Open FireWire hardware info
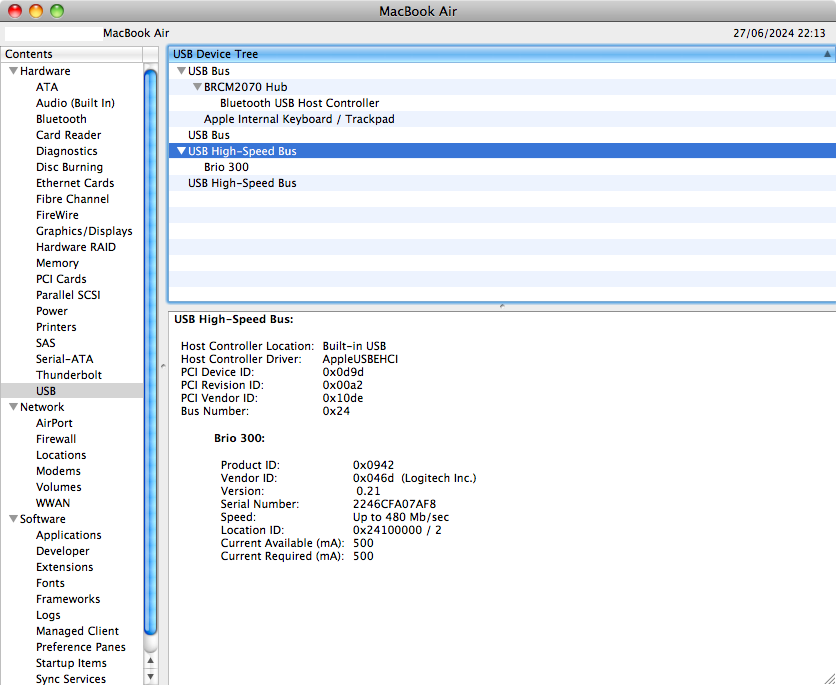Screen dimensions: 836x685 pyautogui.click(x=57, y=215)
